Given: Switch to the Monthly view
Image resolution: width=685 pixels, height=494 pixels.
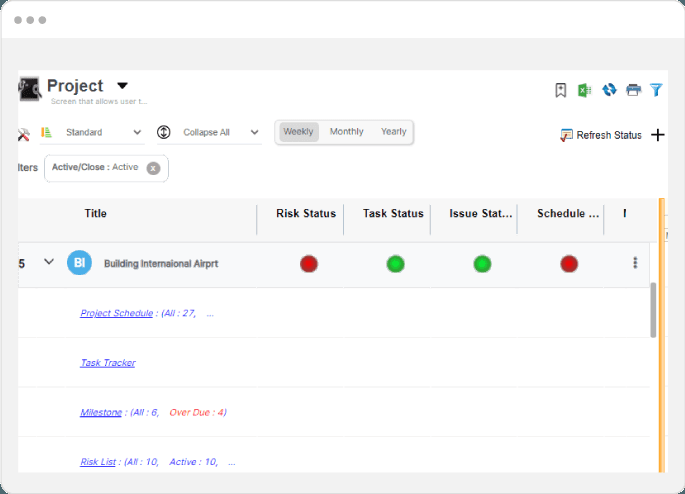Looking at the screenshot, I should pyautogui.click(x=346, y=131).
